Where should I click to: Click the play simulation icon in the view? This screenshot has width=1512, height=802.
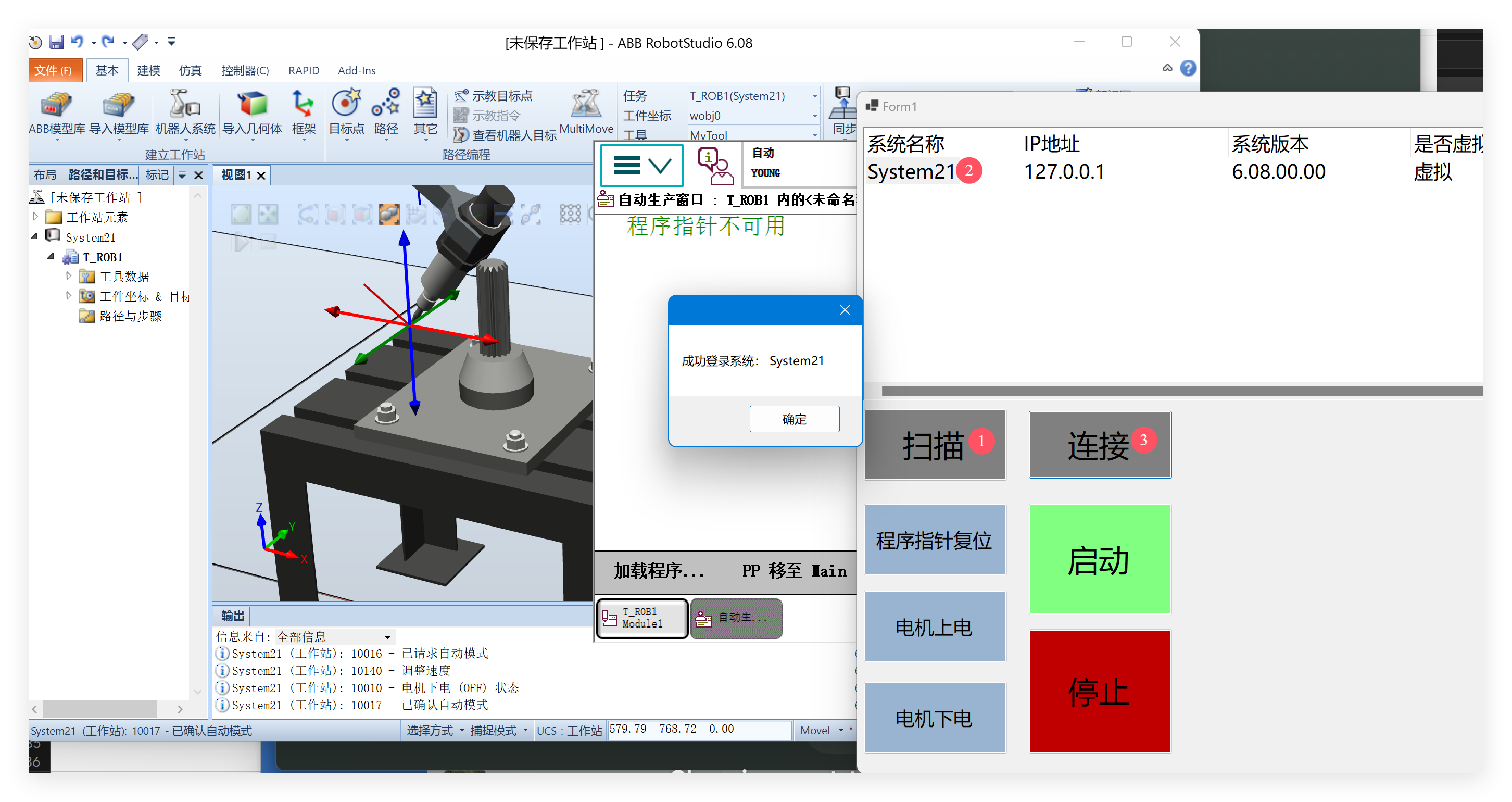(x=241, y=242)
